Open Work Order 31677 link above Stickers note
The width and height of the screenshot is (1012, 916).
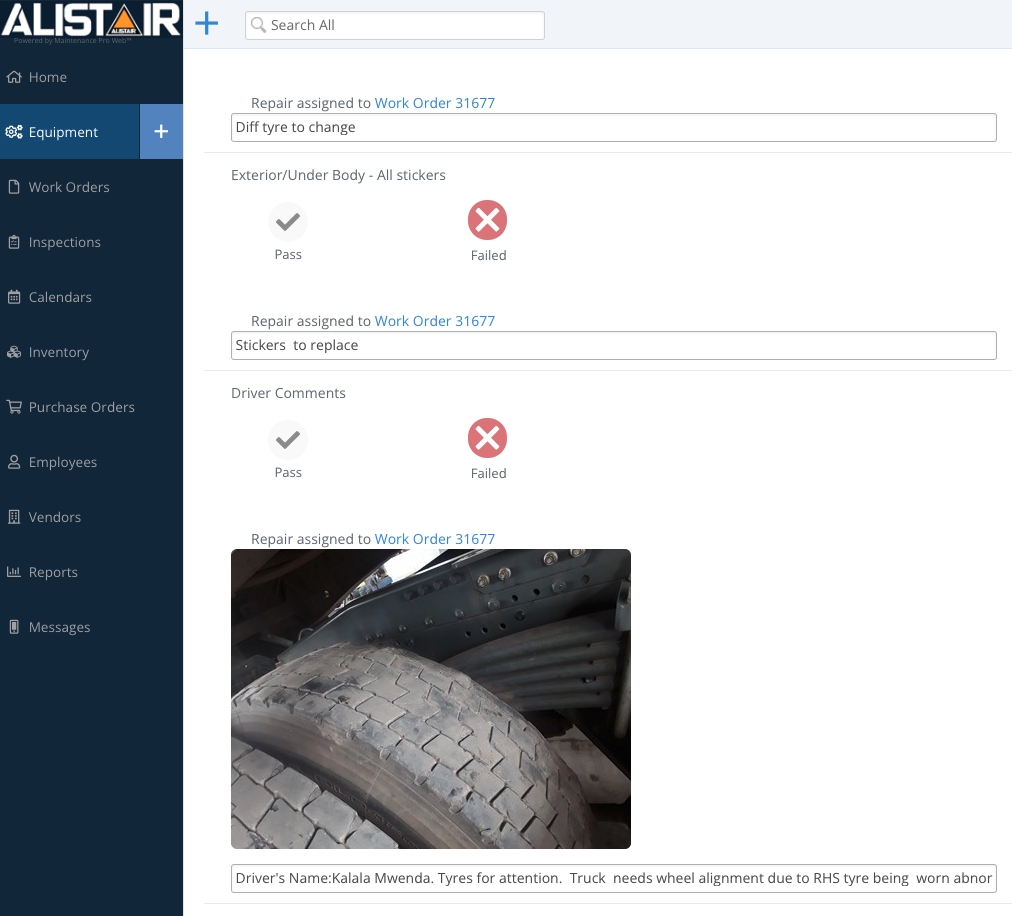point(434,321)
